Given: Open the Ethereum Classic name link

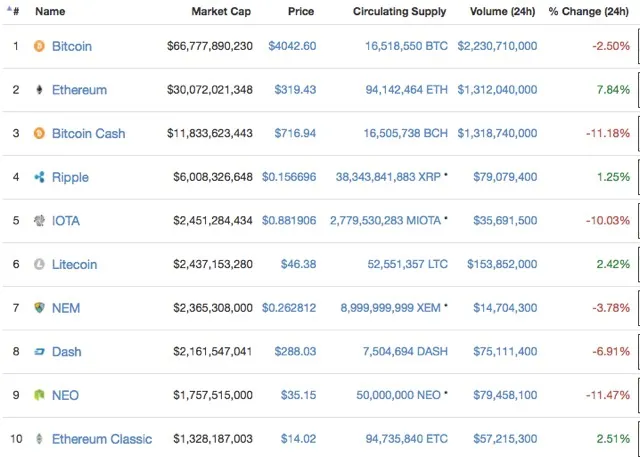Looking at the screenshot, I should coord(102,439).
